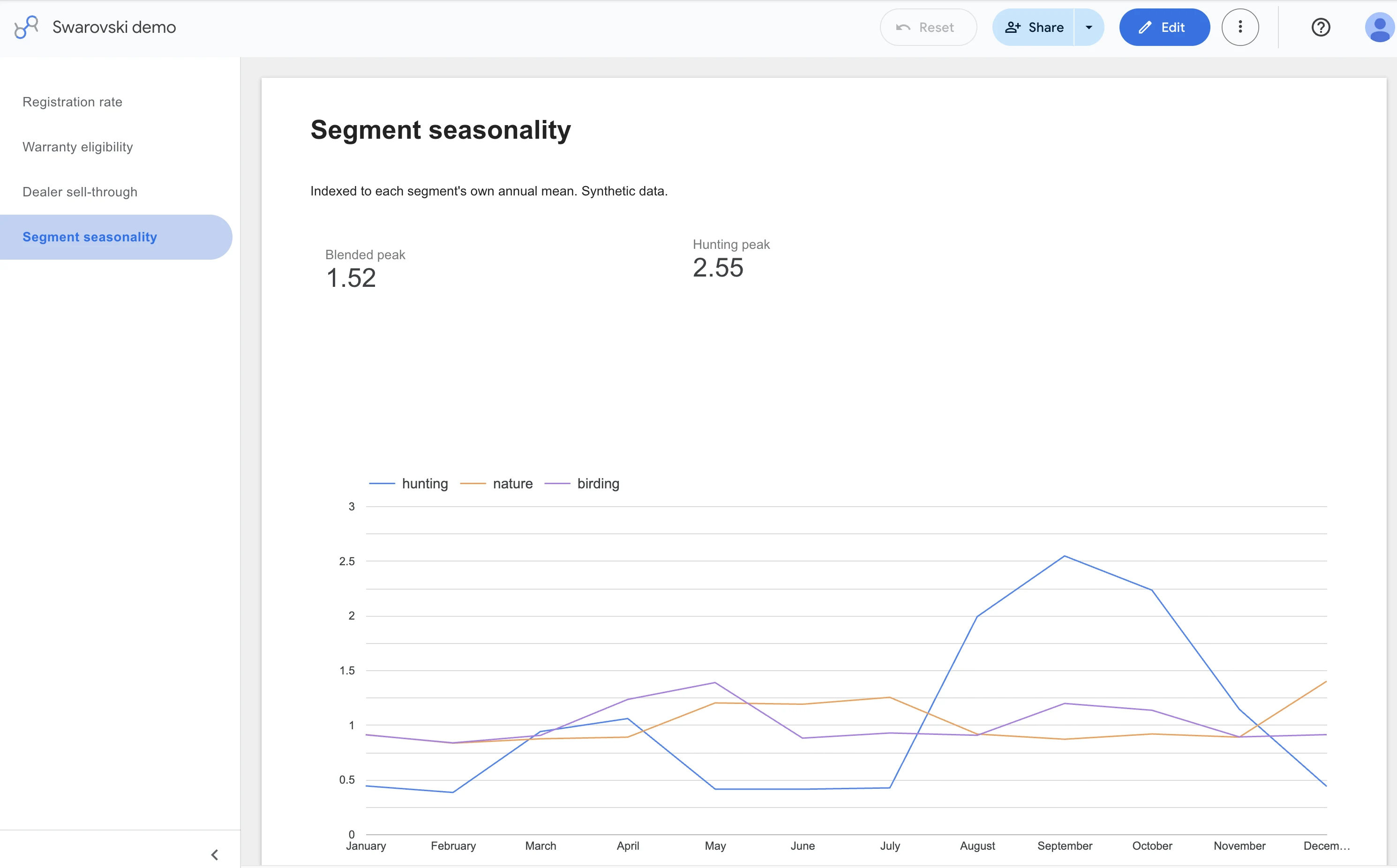The image size is (1397, 868).
Task: Open the Registration rate page
Action: 72,102
